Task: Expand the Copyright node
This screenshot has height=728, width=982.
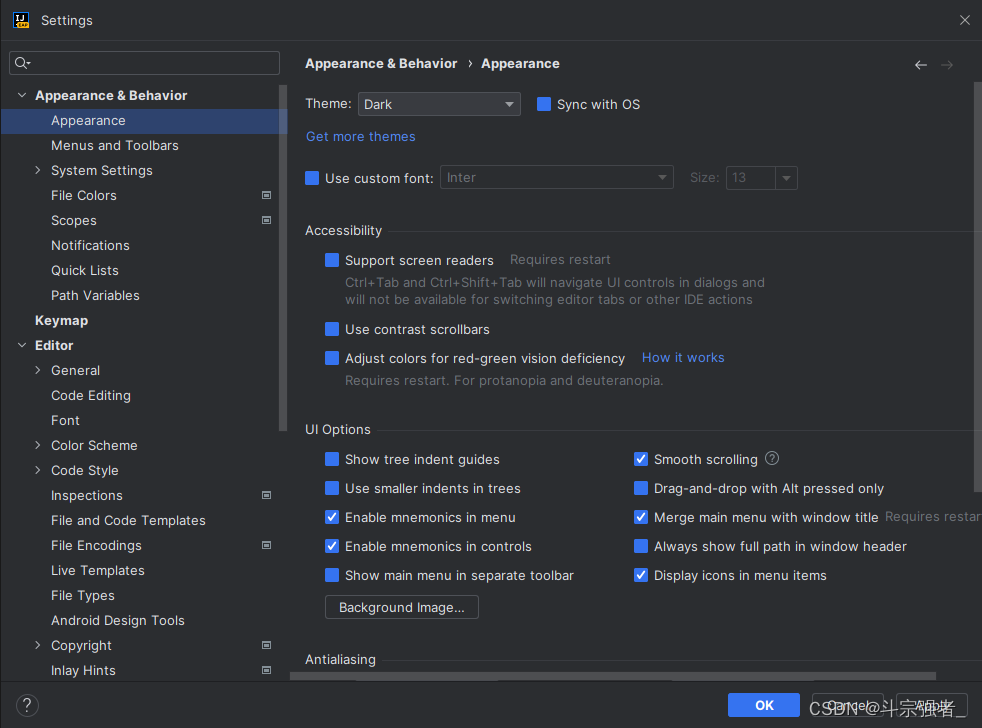Action: pyautogui.click(x=38, y=645)
